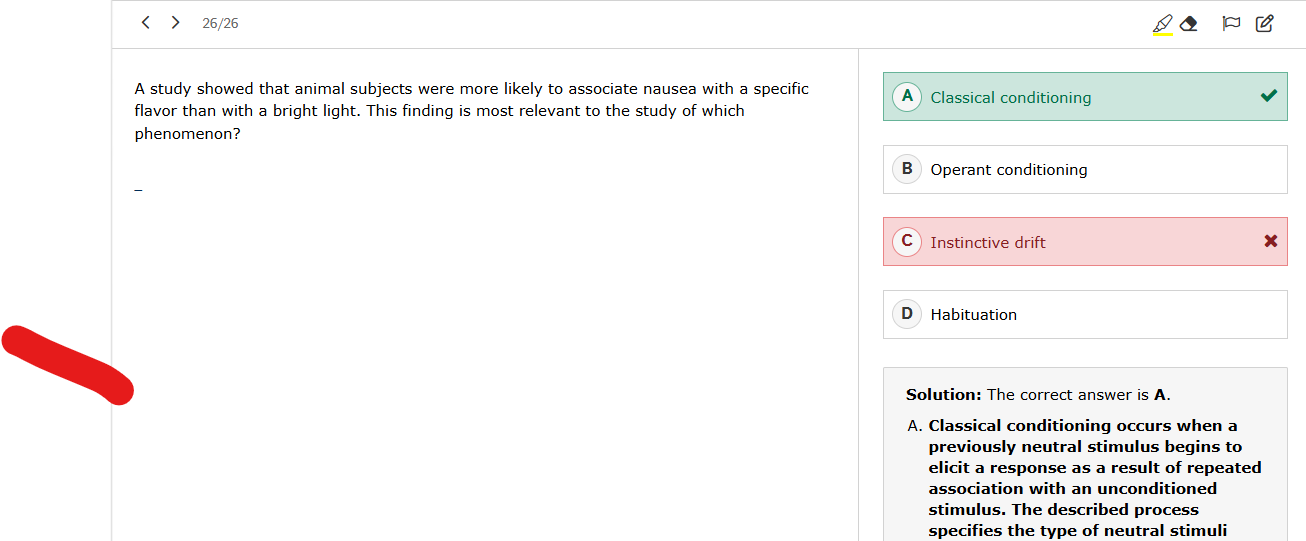The image size is (1306, 541).
Task: Go to the previous question arrow
Action: (x=146, y=22)
